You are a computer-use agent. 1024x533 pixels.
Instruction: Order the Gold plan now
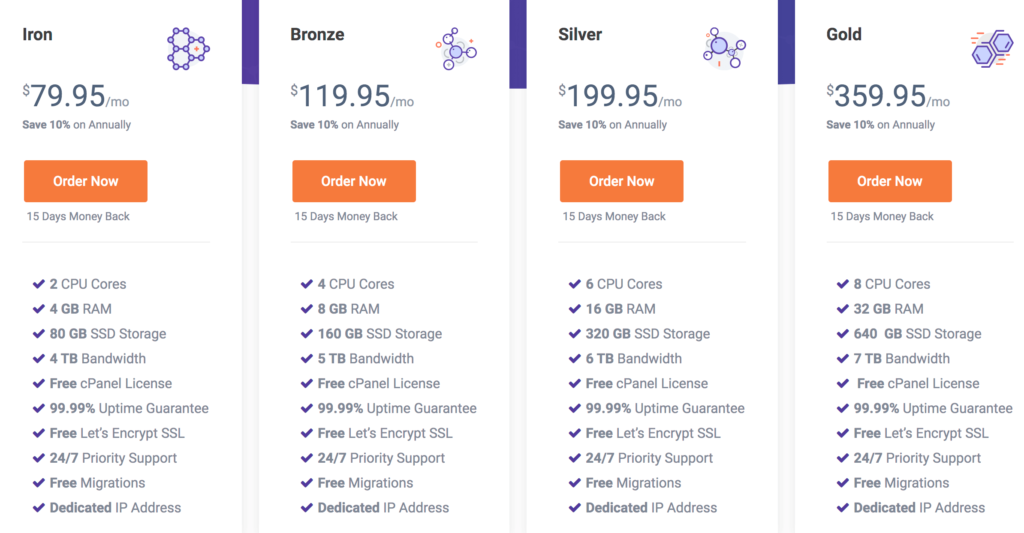pos(889,181)
